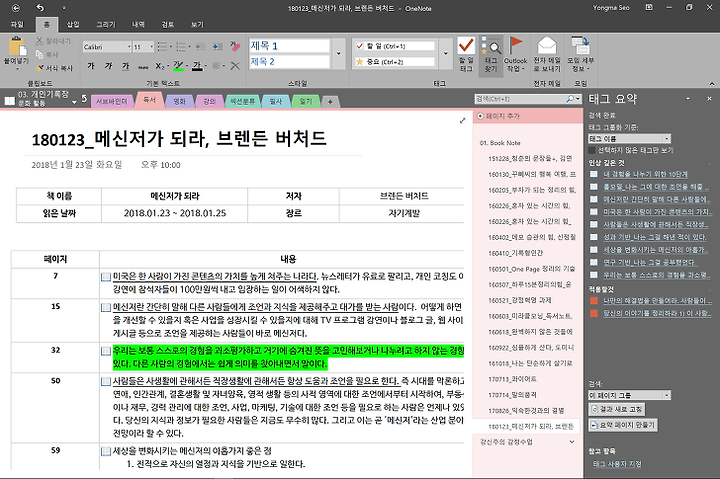This screenshot has width=720, height=479.
Task: Click the expand page diagonal arrow icon
Action: [x=462, y=120]
